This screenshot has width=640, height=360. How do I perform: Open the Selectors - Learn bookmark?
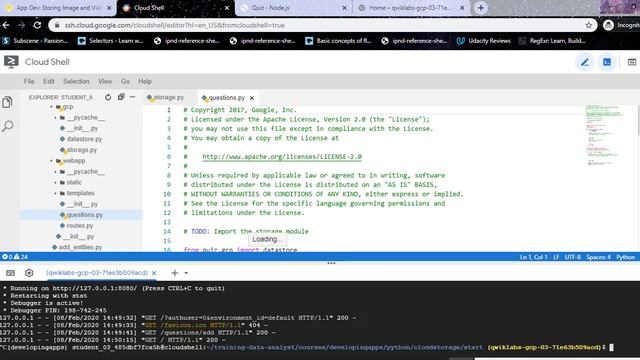point(111,41)
